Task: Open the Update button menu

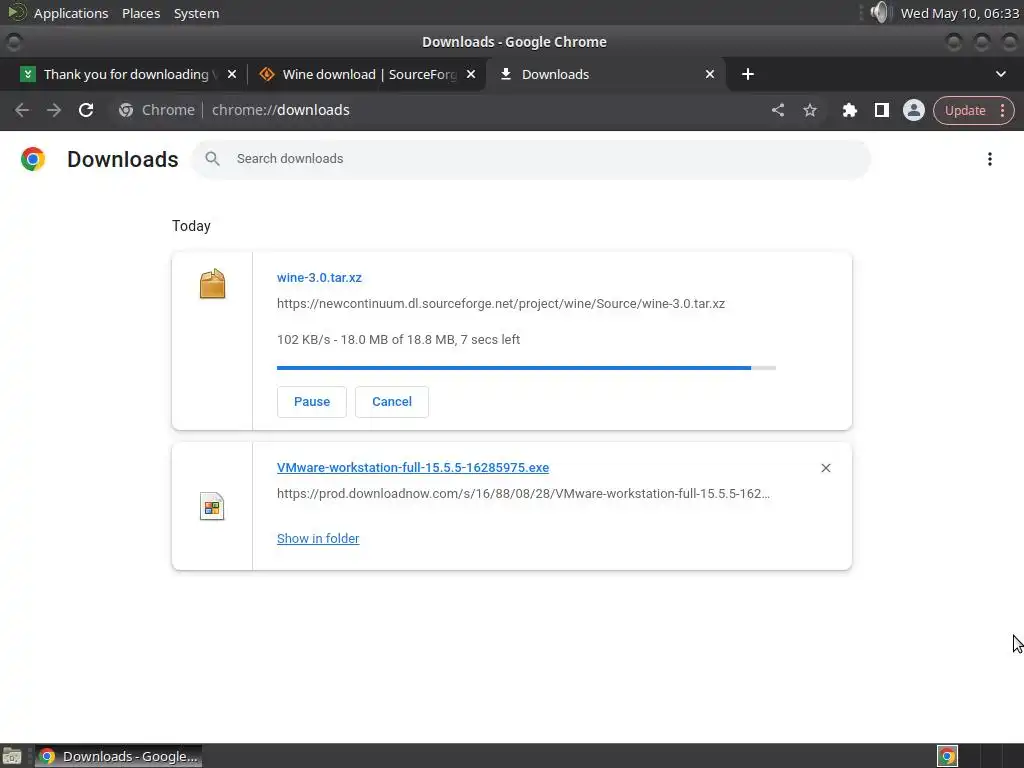Action: click(974, 110)
